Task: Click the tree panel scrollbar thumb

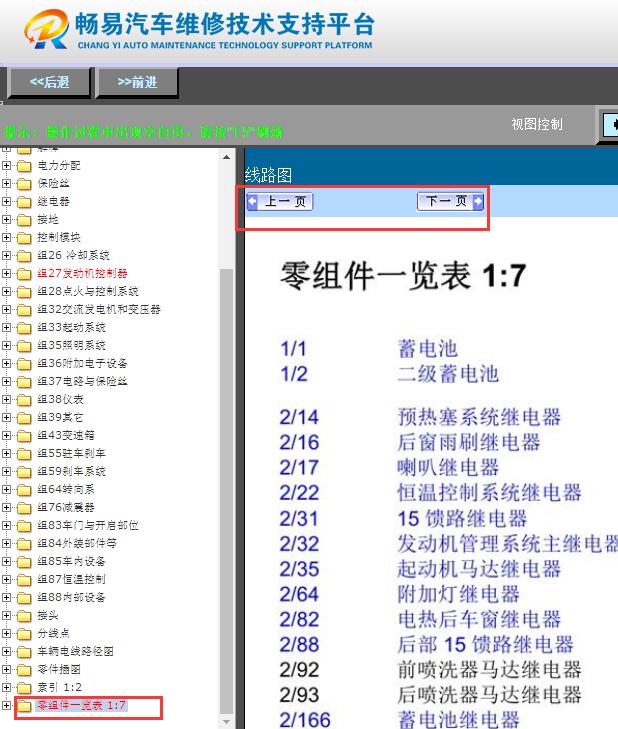Action: (226, 490)
